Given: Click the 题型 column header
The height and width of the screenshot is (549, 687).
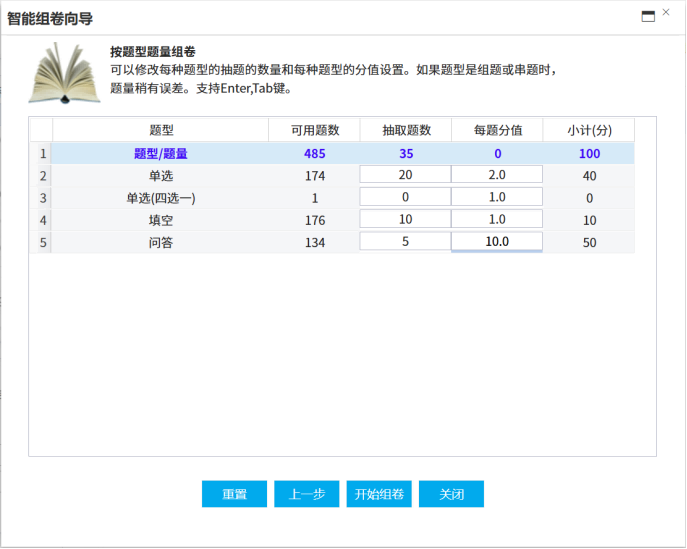Looking at the screenshot, I should (x=160, y=130).
